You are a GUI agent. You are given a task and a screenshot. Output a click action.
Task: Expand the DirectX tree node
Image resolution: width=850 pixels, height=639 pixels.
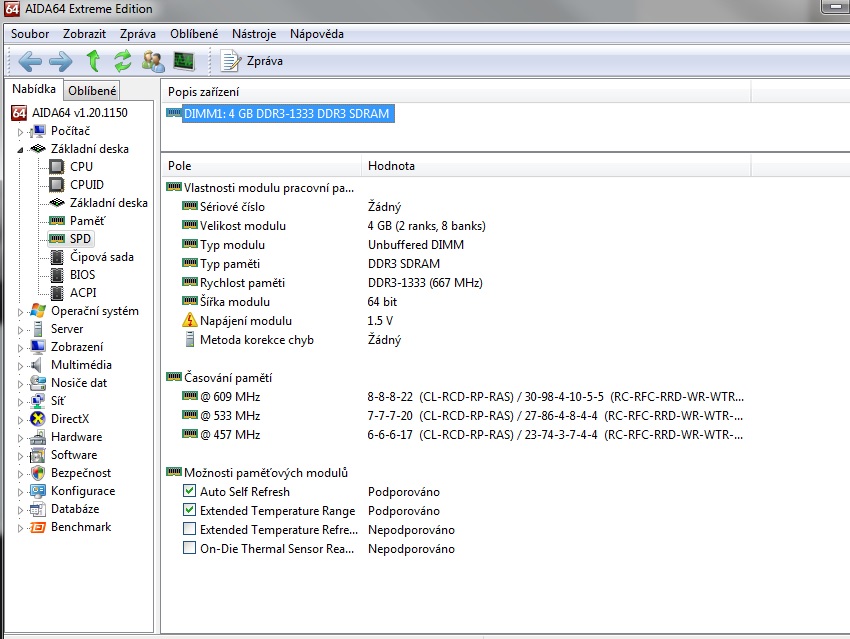point(20,420)
